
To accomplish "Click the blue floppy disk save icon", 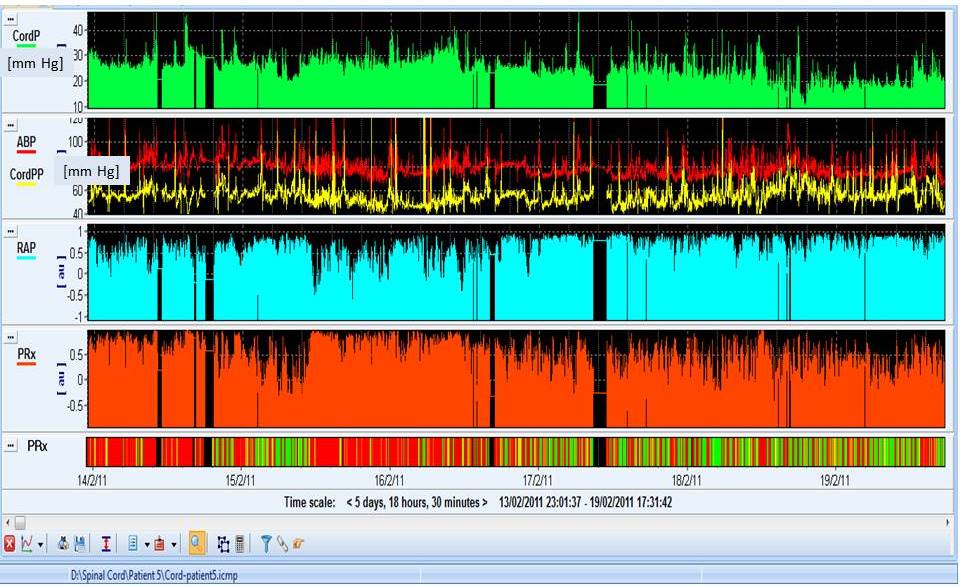I will pos(80,544).
